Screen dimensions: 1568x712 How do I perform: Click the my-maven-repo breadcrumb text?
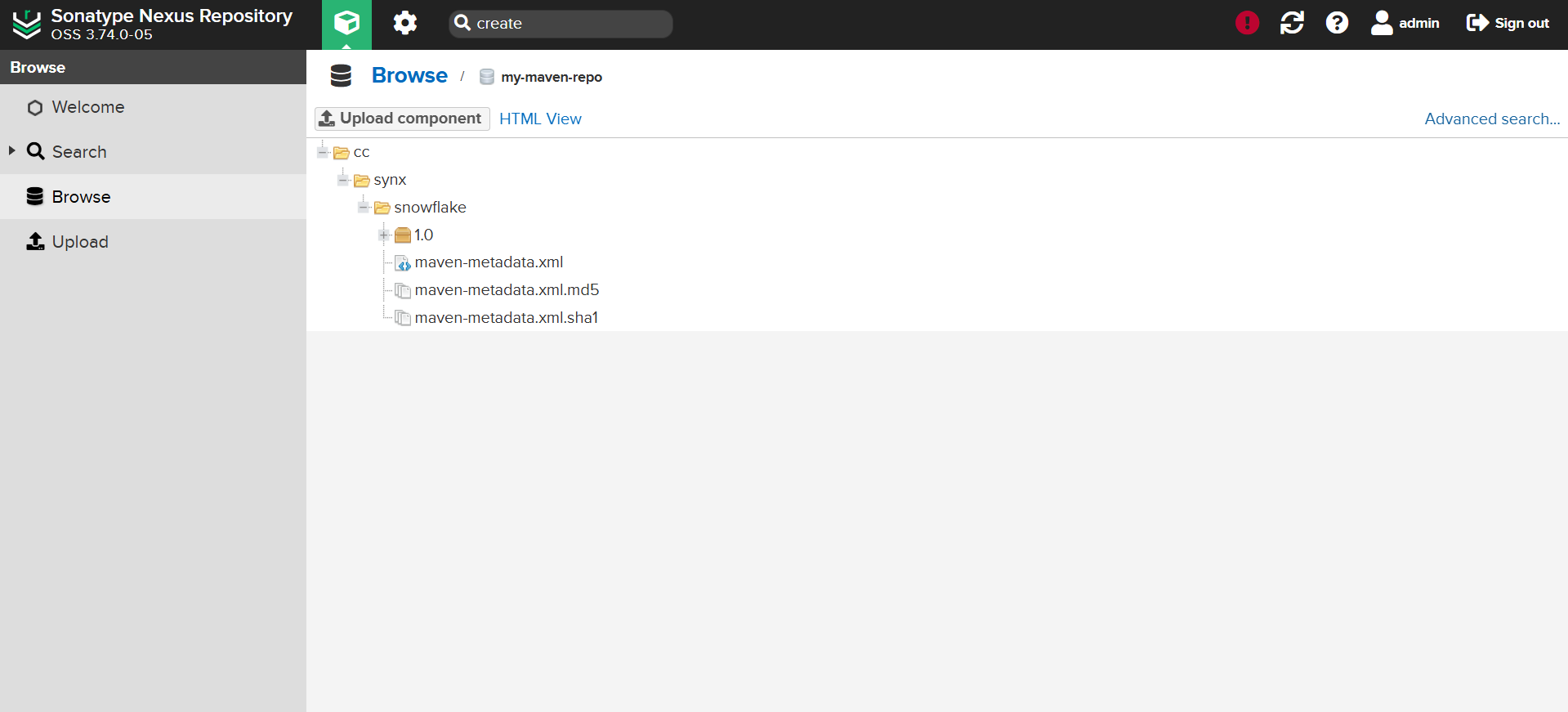(x=552, y=77)
